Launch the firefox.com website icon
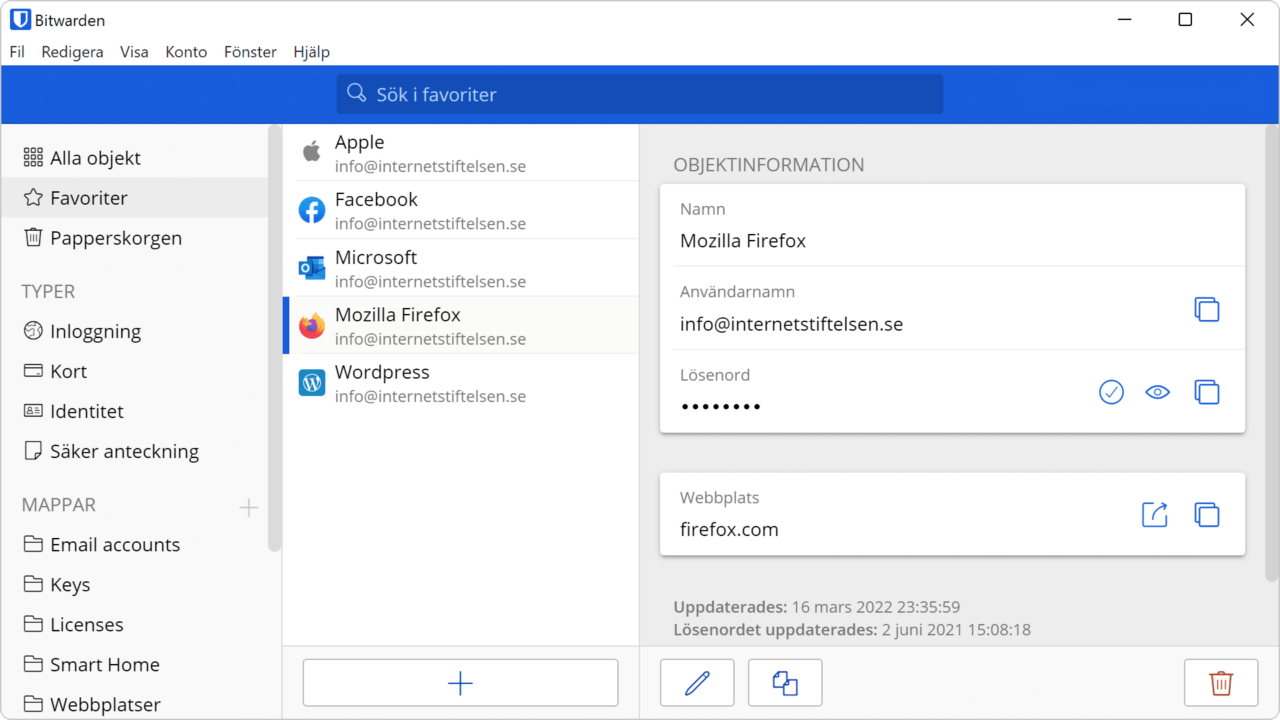 coord(1155,514)
